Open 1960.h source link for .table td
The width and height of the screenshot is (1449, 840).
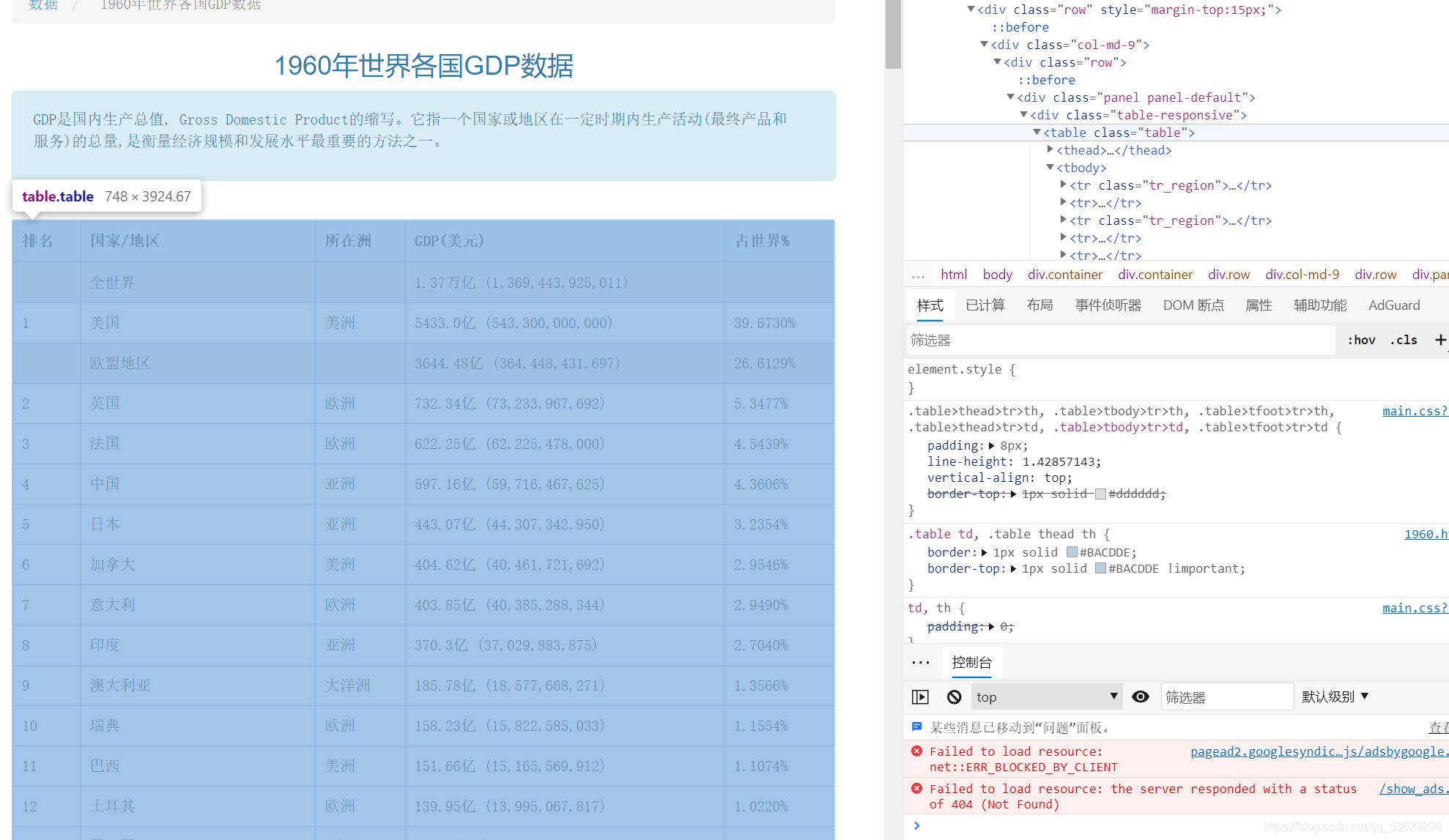click(1426, 534)
